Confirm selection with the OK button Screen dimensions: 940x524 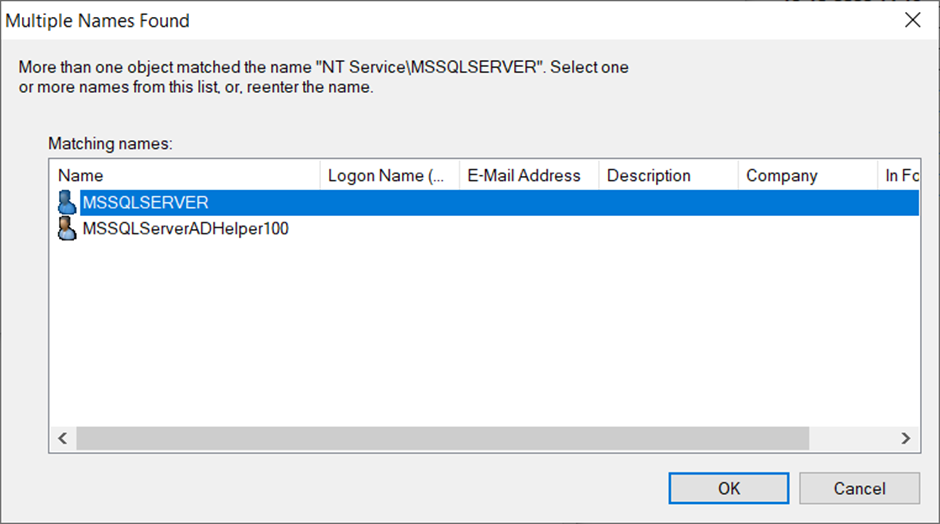(x=728, y=488)
